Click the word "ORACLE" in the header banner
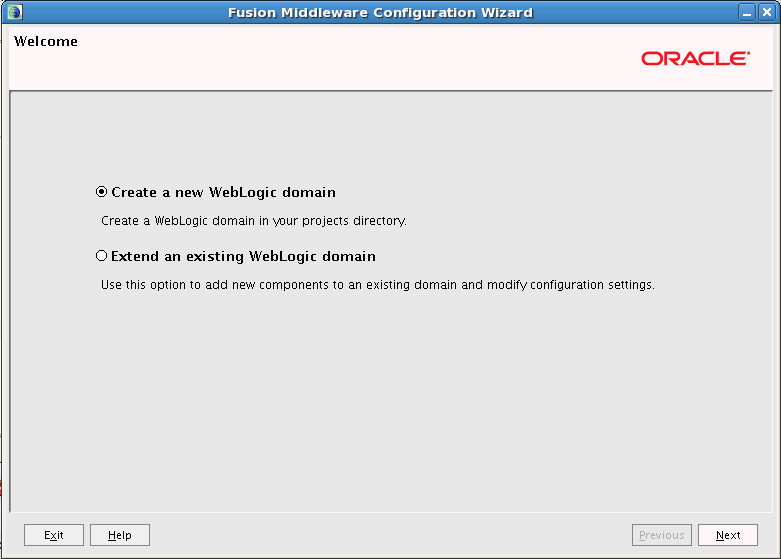Screen dimensions: 781x559 coord(695,58)
